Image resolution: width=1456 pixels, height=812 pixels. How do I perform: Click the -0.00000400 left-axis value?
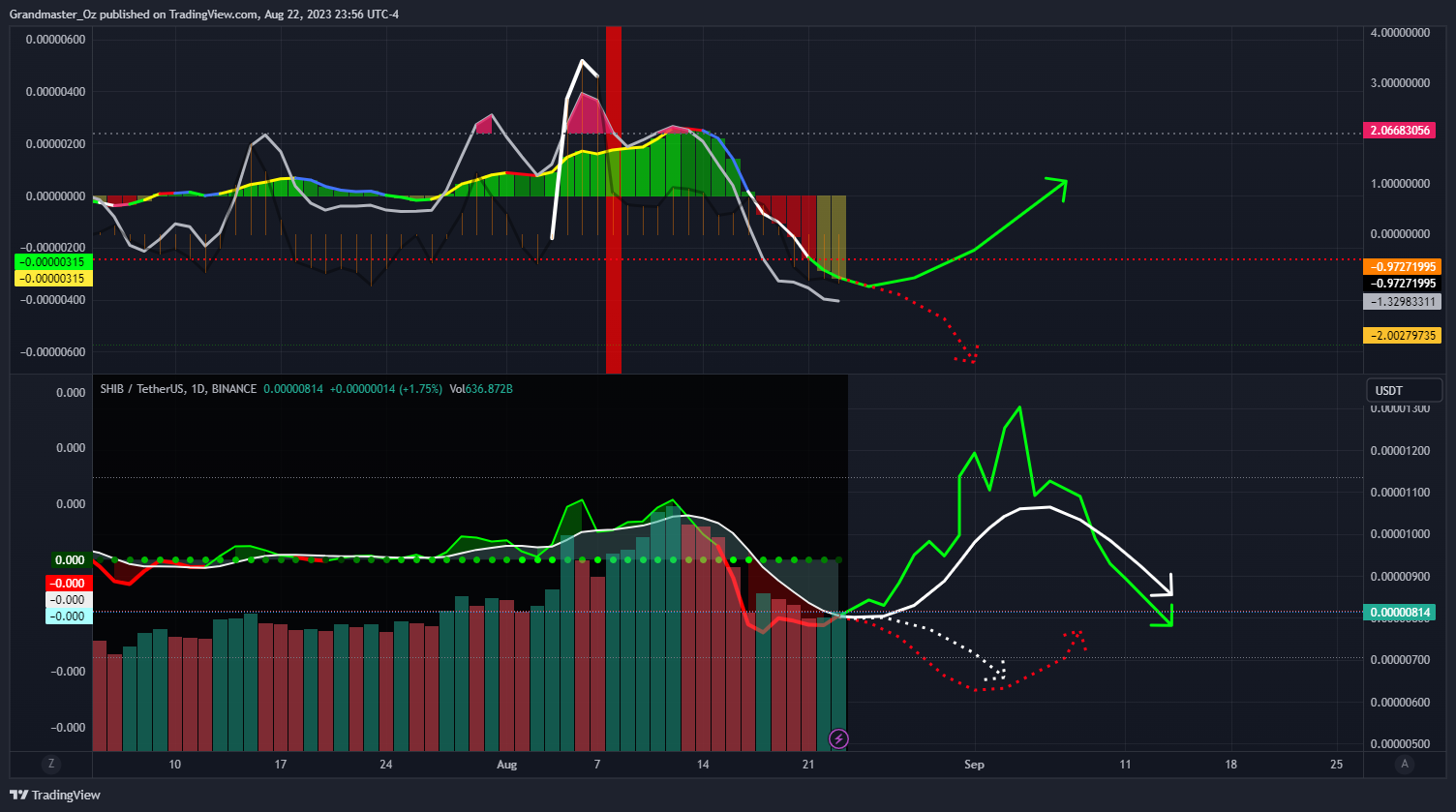[52, 299]
